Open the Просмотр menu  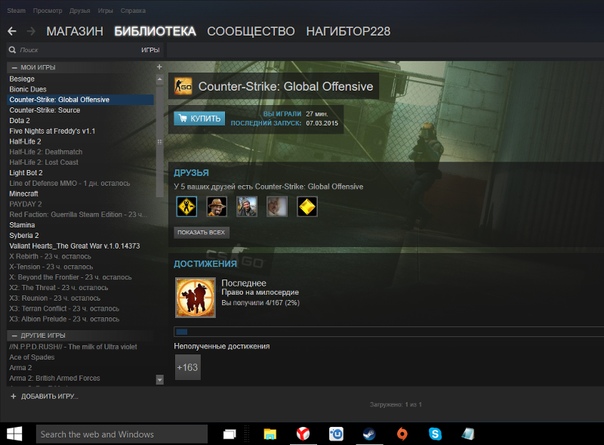47,10
